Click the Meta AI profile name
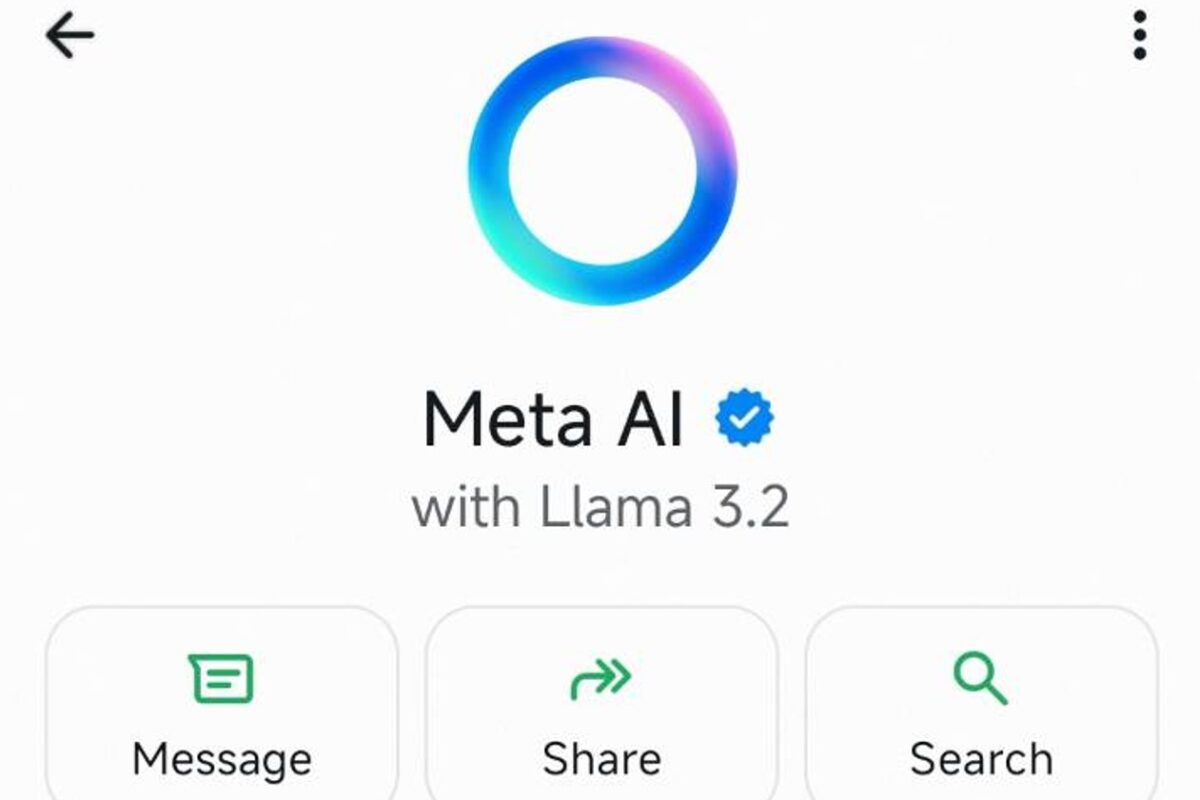 tap(554, 420)
